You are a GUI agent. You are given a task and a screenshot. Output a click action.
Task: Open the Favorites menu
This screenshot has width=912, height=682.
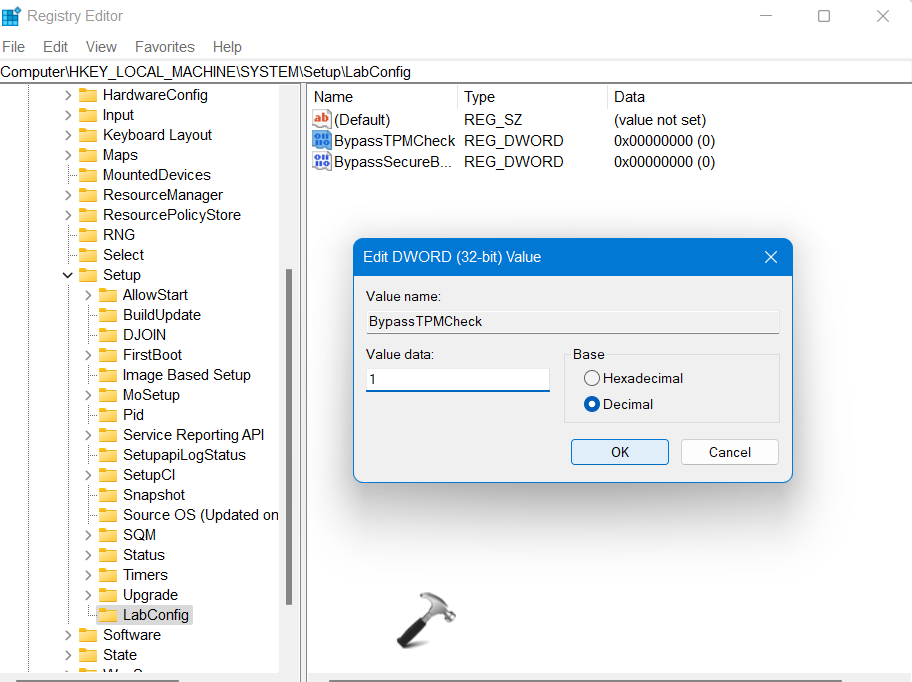165,47
